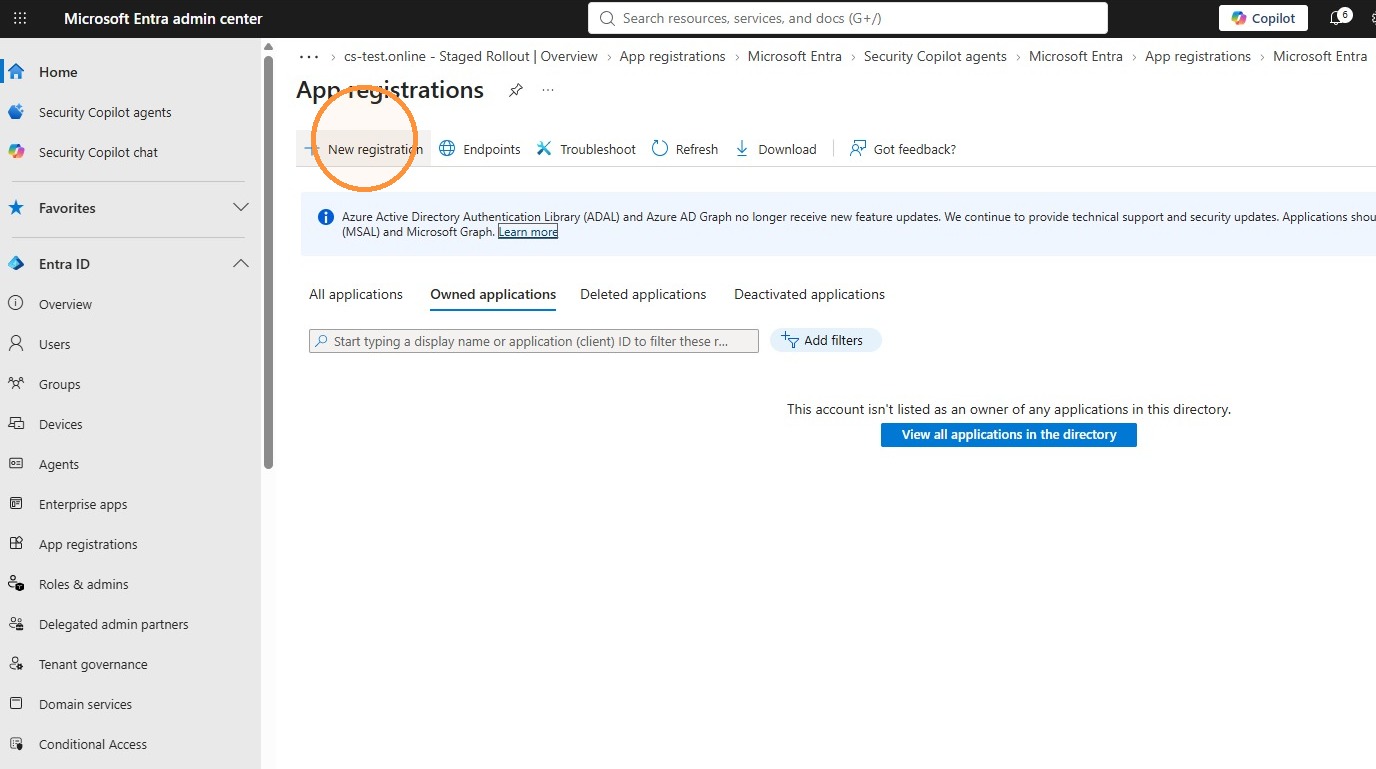Click the Groups people icon
The height and width of the screenshot is (769, 1376).
click(16, 384)
